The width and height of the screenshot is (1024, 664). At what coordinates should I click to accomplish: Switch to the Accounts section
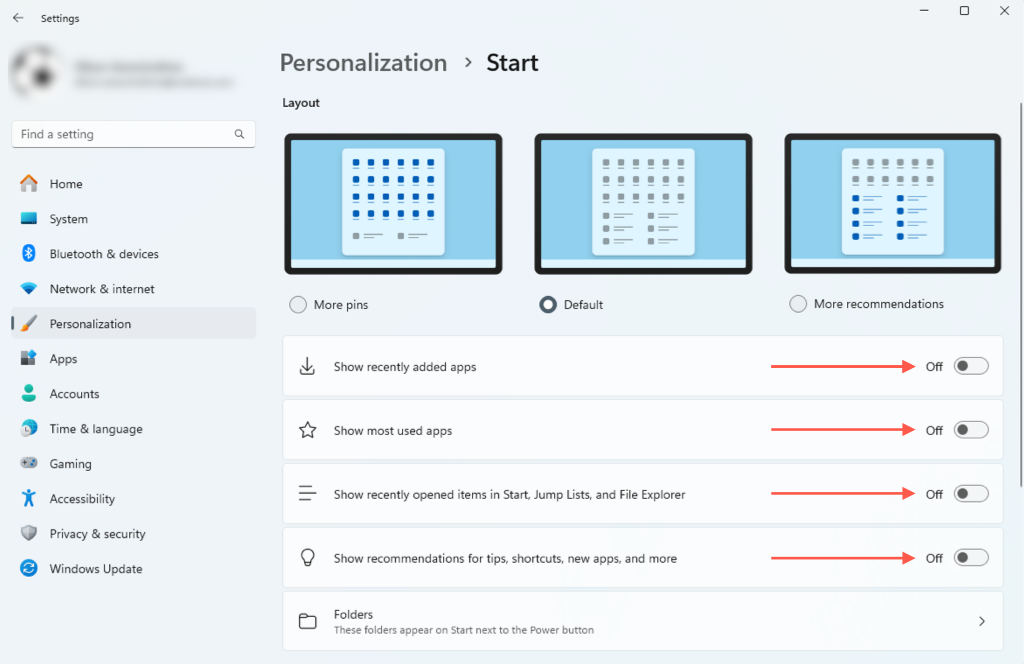pyautogui.click(x=74, y=394)
